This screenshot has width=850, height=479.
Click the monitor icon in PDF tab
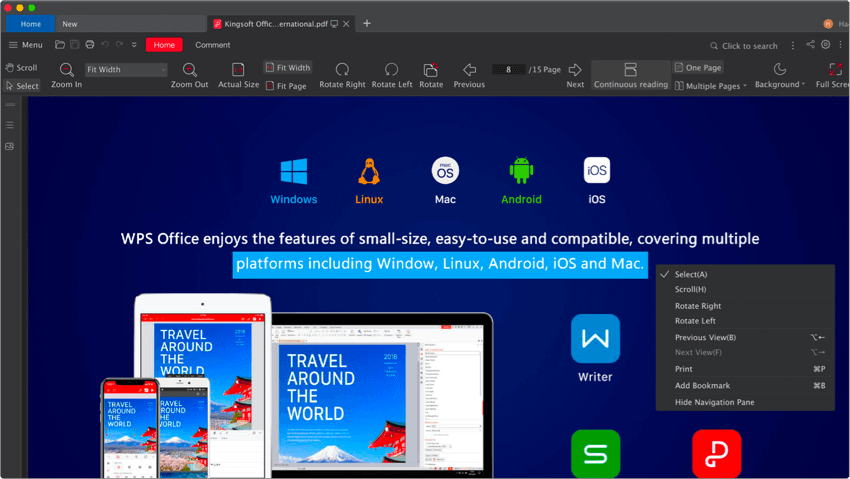pos(334,24)
